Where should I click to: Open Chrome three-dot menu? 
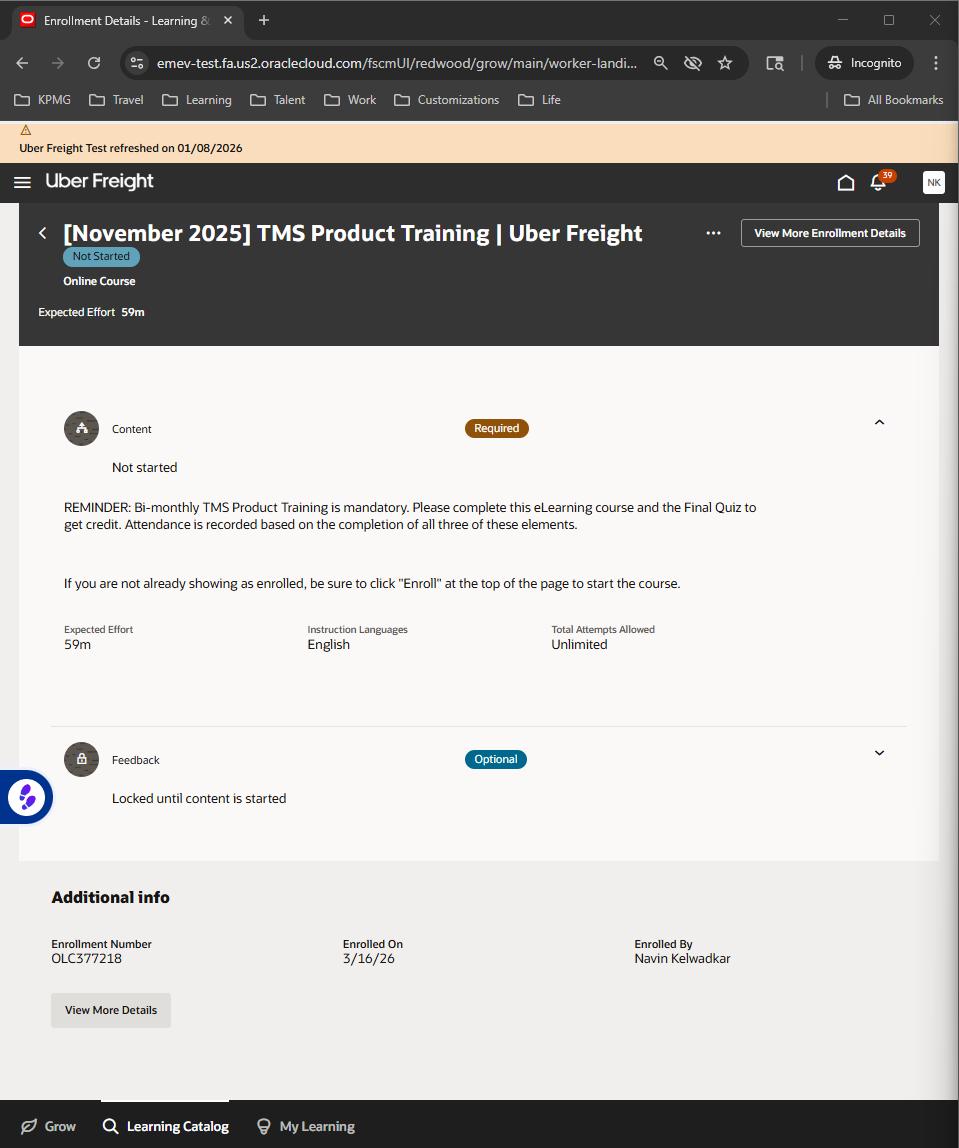pyautogui.click(x=936, y=63)
